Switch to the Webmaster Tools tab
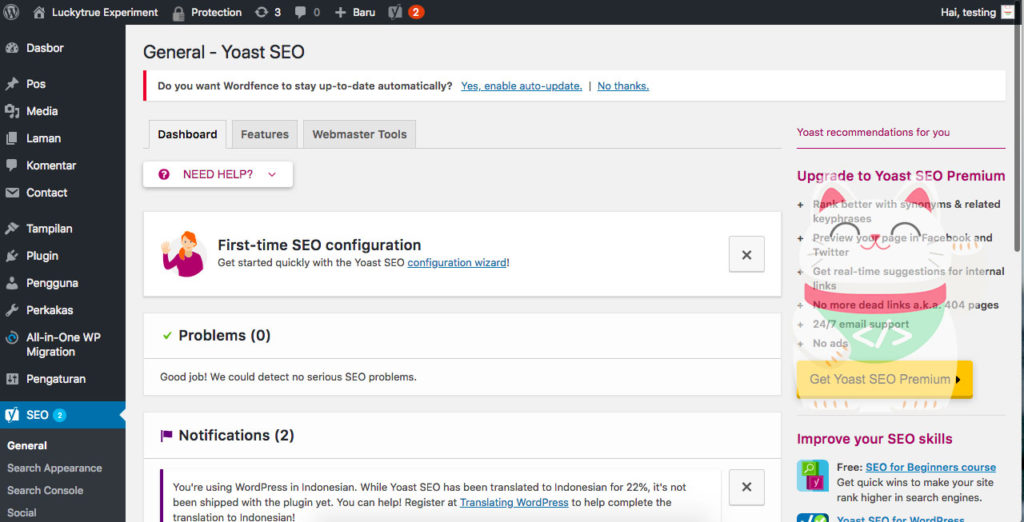 pyautogui.click(x=359, y=135)
